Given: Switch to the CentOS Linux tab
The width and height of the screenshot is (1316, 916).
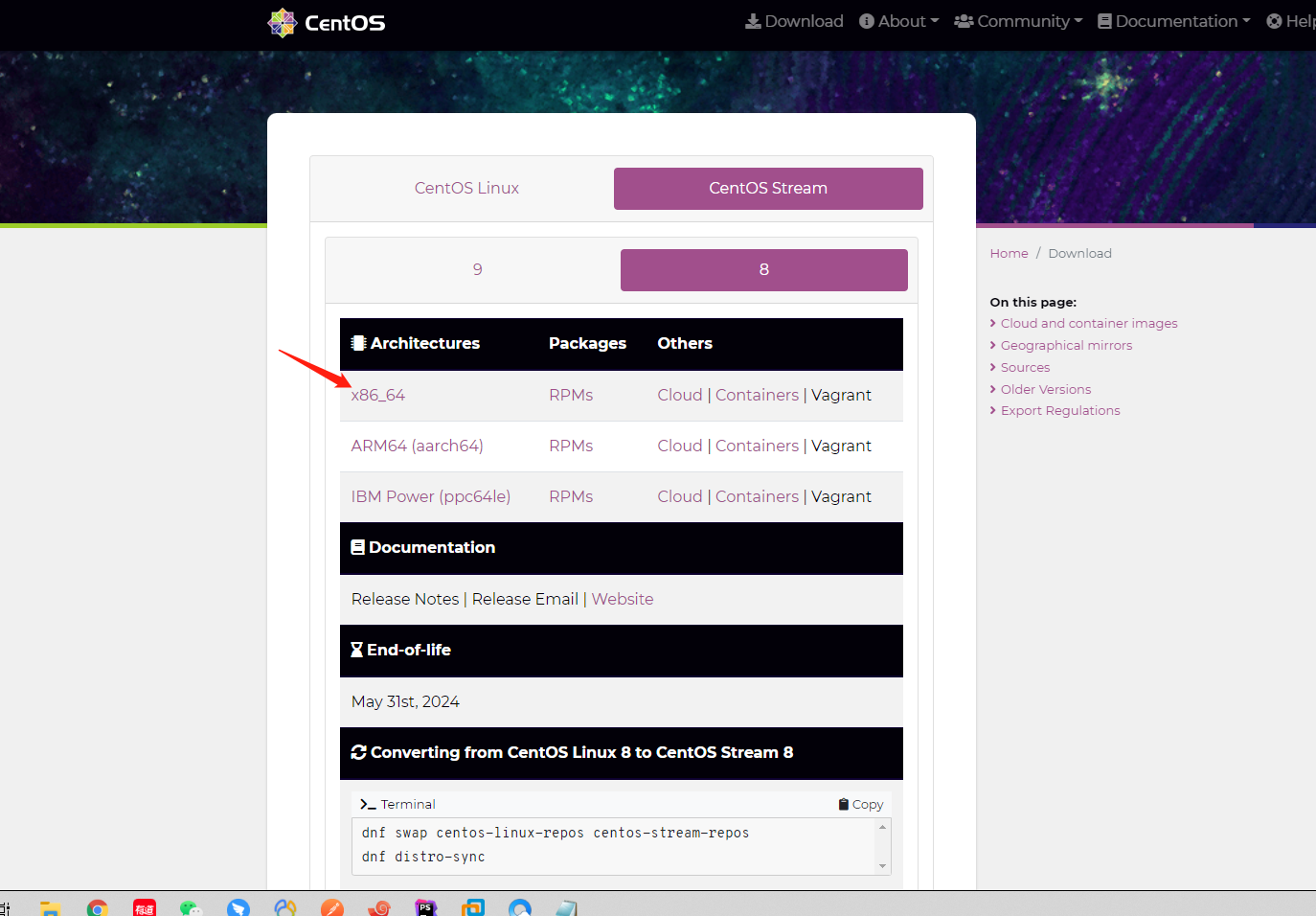Looking at the screenshot, I should 466,188.
